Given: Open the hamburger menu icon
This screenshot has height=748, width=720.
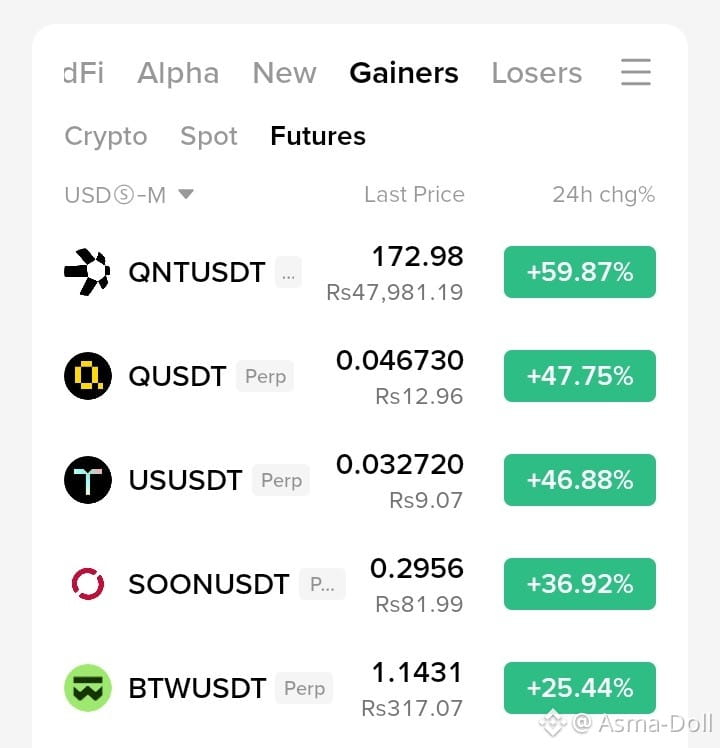Looking at the screenshot, I should [636, 72].
